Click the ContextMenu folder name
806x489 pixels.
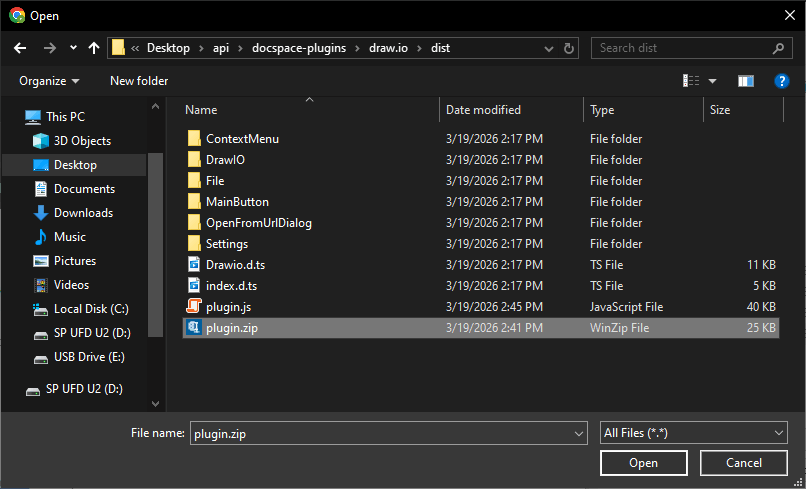(242, 139)
